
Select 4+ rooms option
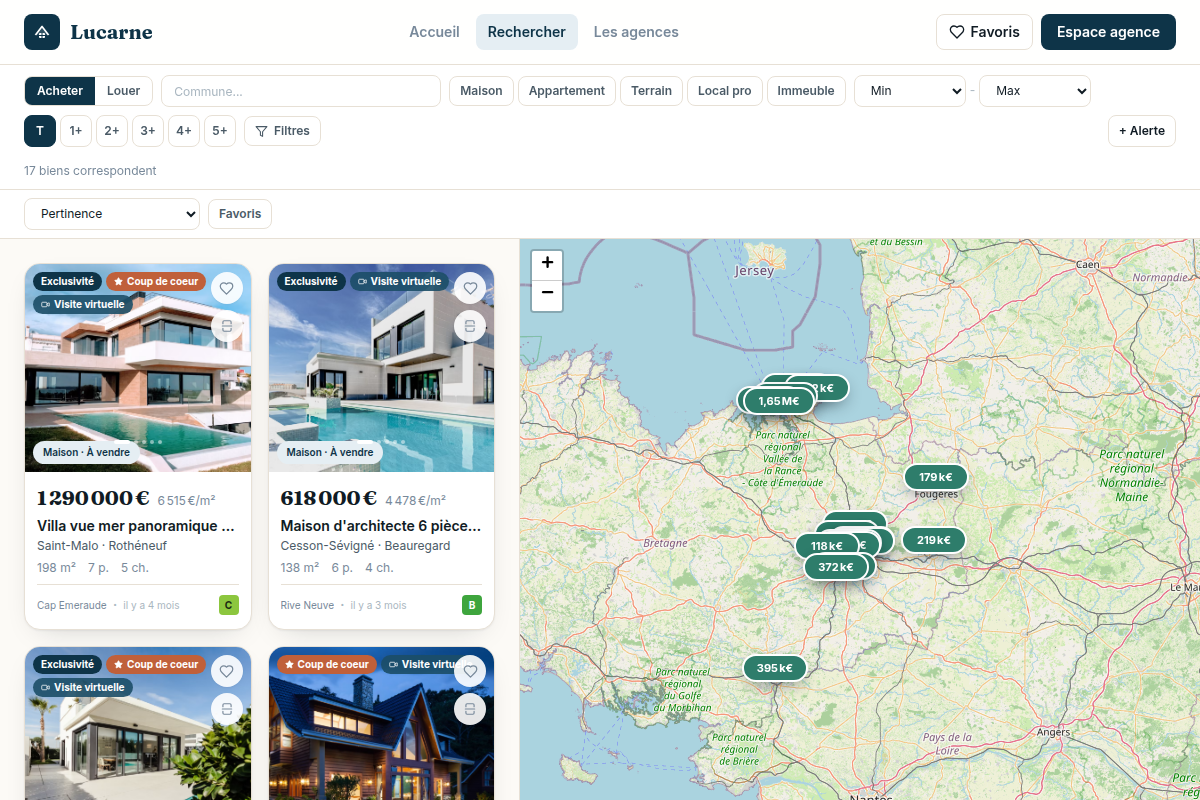coord(184,131)
